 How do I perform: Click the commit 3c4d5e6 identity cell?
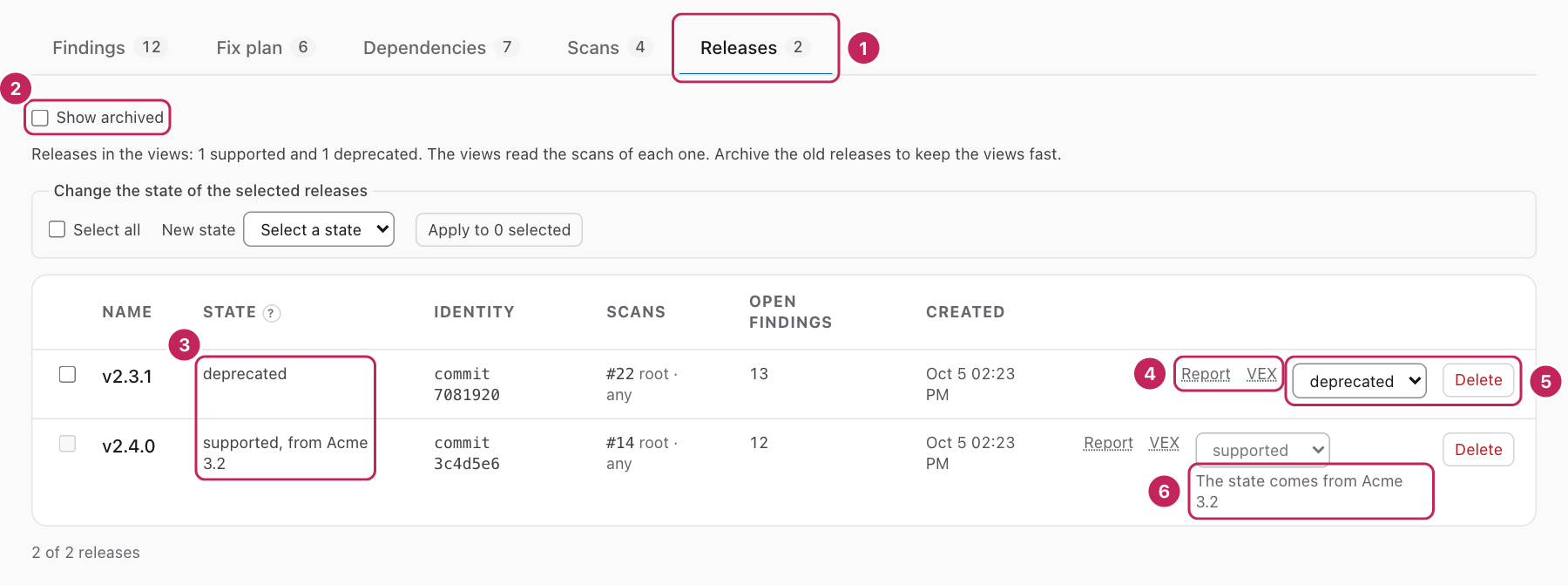(467, 453)
